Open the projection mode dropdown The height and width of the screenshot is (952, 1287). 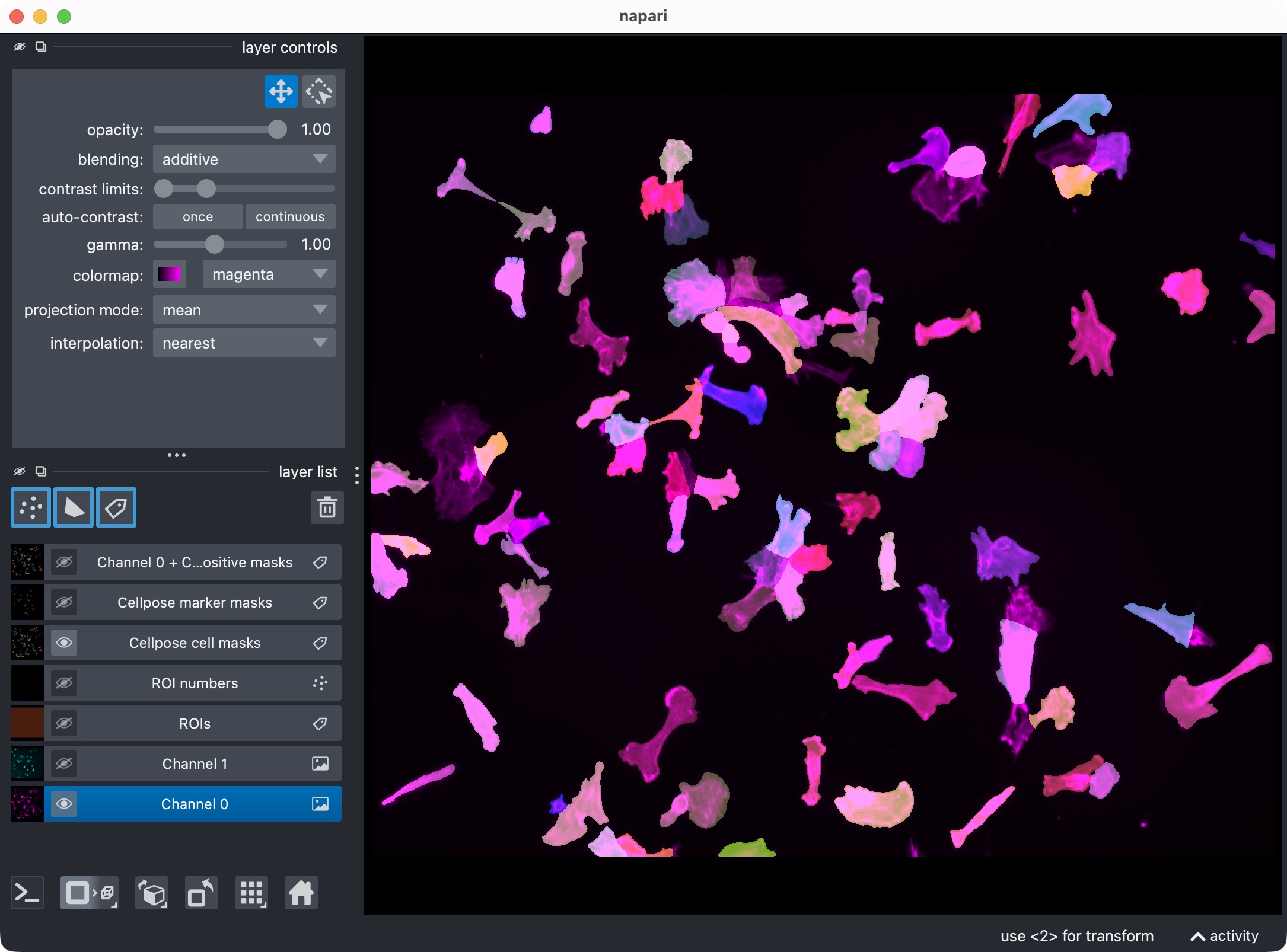click(244, 309)
